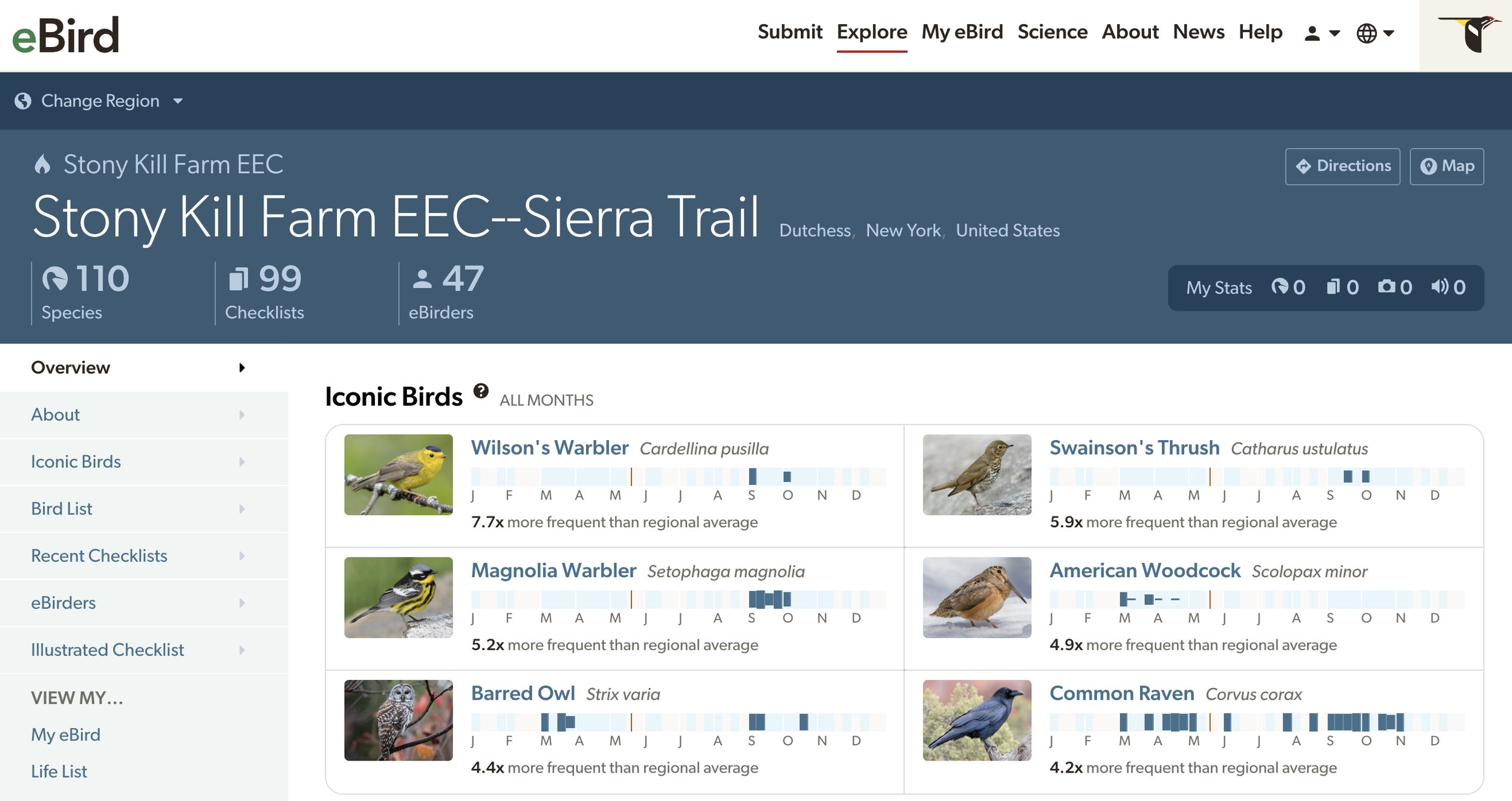1512x801 pixels.
Task: Open the Magnolia Warbler species link
Action: click(x=553, y=571)
